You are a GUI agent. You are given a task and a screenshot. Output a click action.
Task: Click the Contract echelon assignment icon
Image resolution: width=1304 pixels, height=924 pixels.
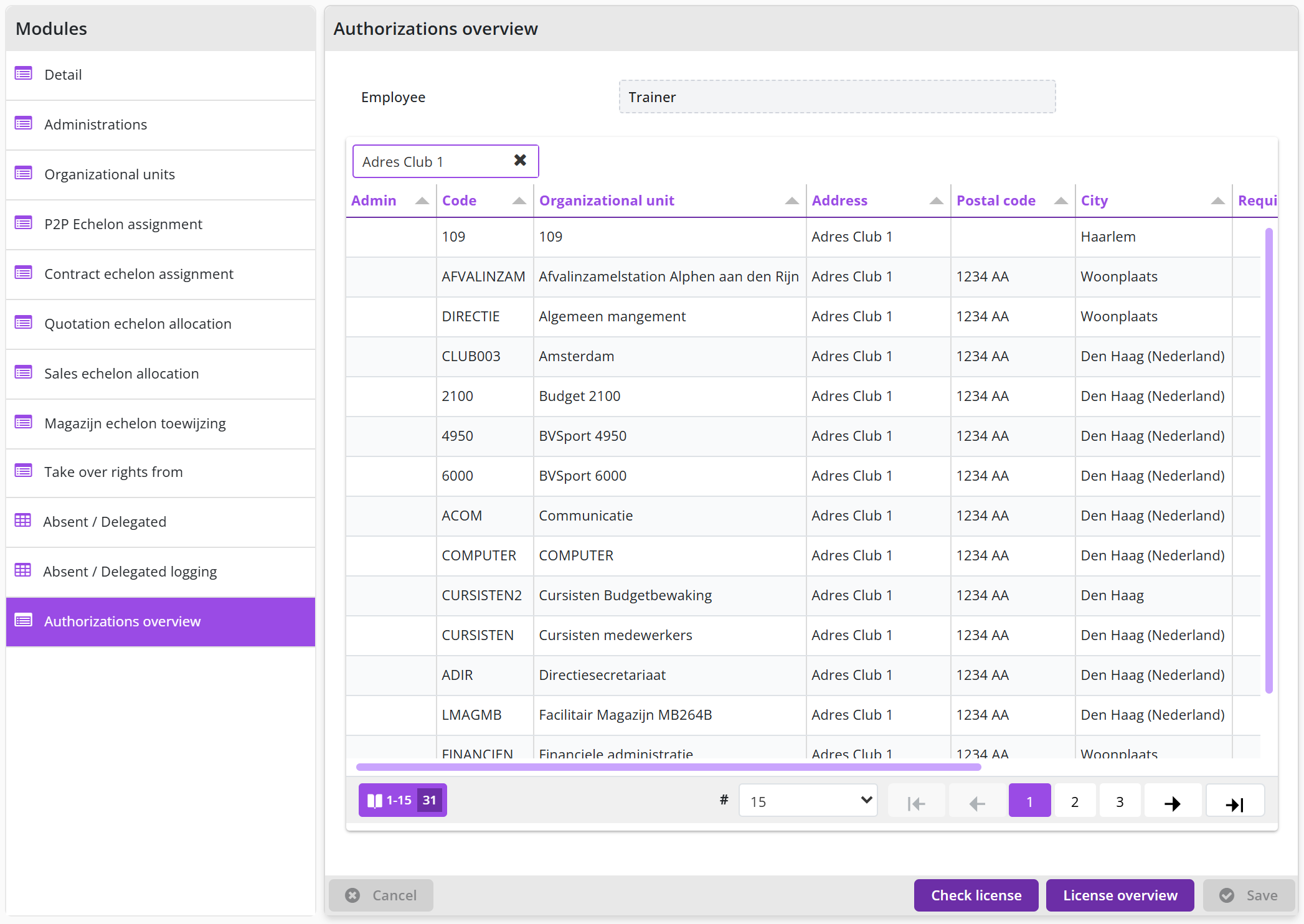[24, 273]
